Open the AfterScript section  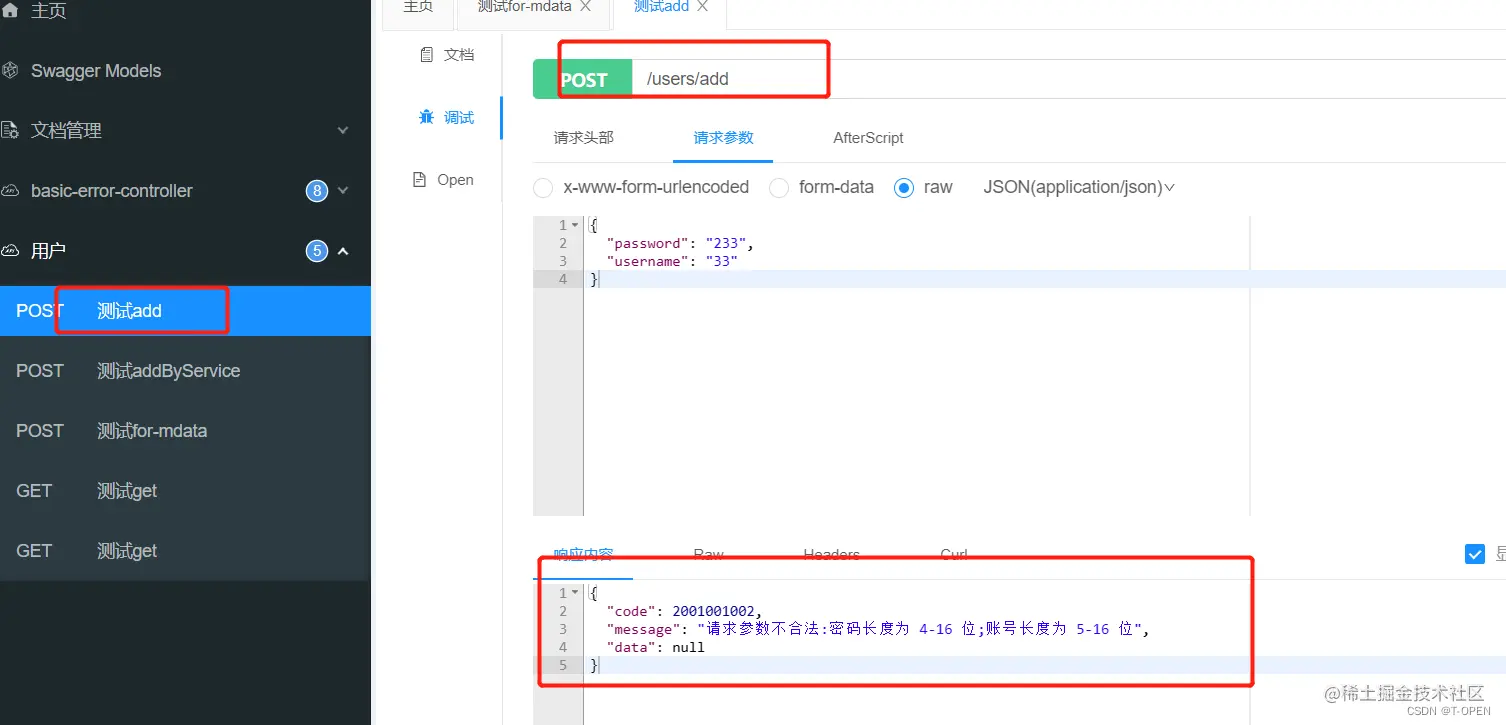tap(867, 138)
